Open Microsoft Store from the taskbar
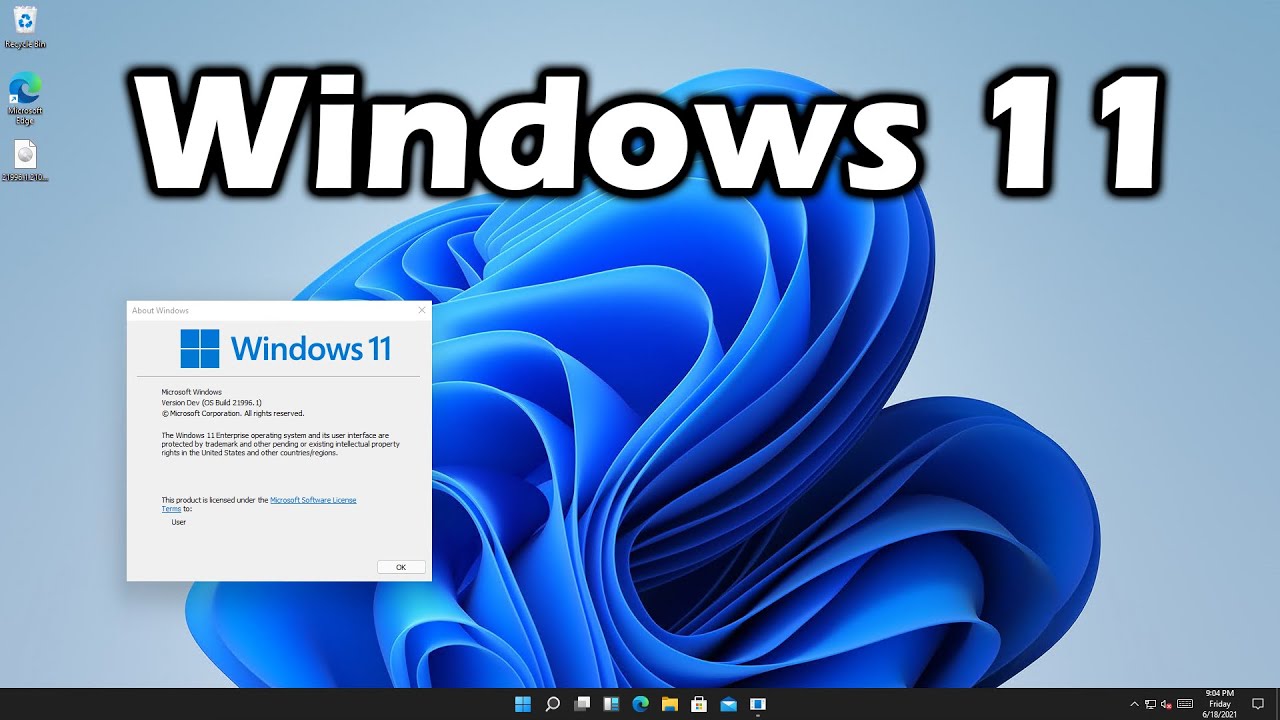 point(699,704)
